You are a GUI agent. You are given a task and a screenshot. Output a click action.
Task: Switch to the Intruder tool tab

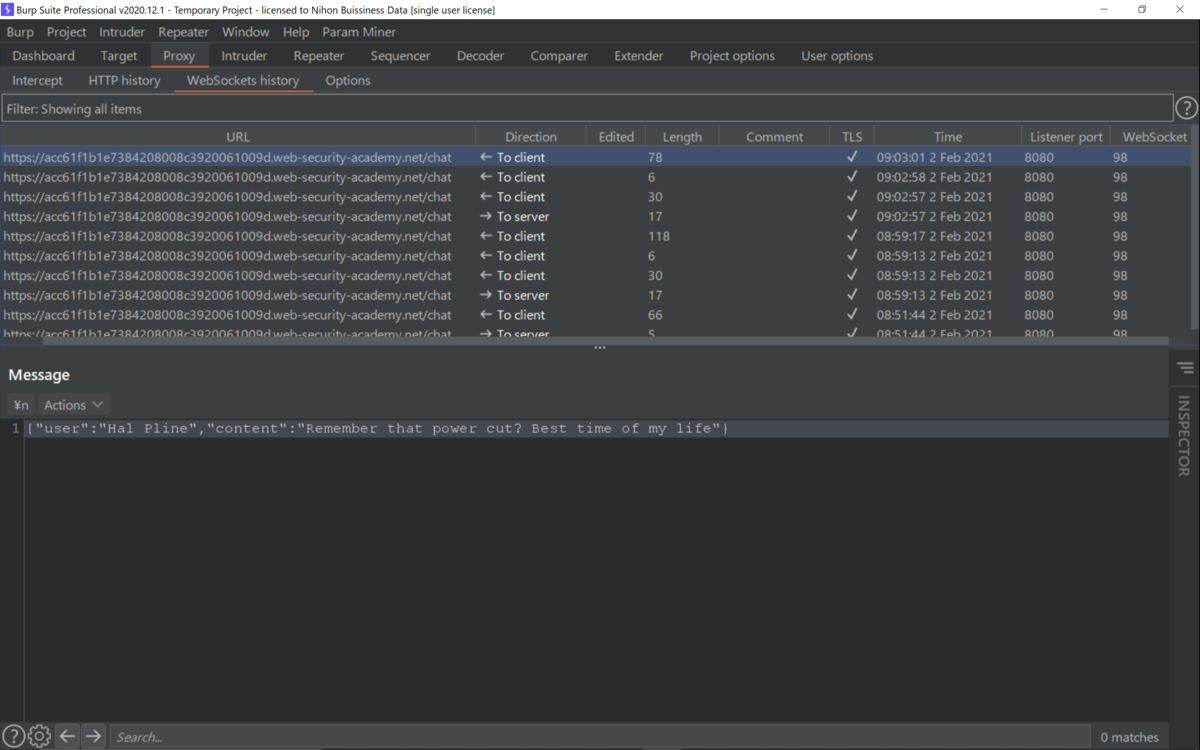[244, 56]
